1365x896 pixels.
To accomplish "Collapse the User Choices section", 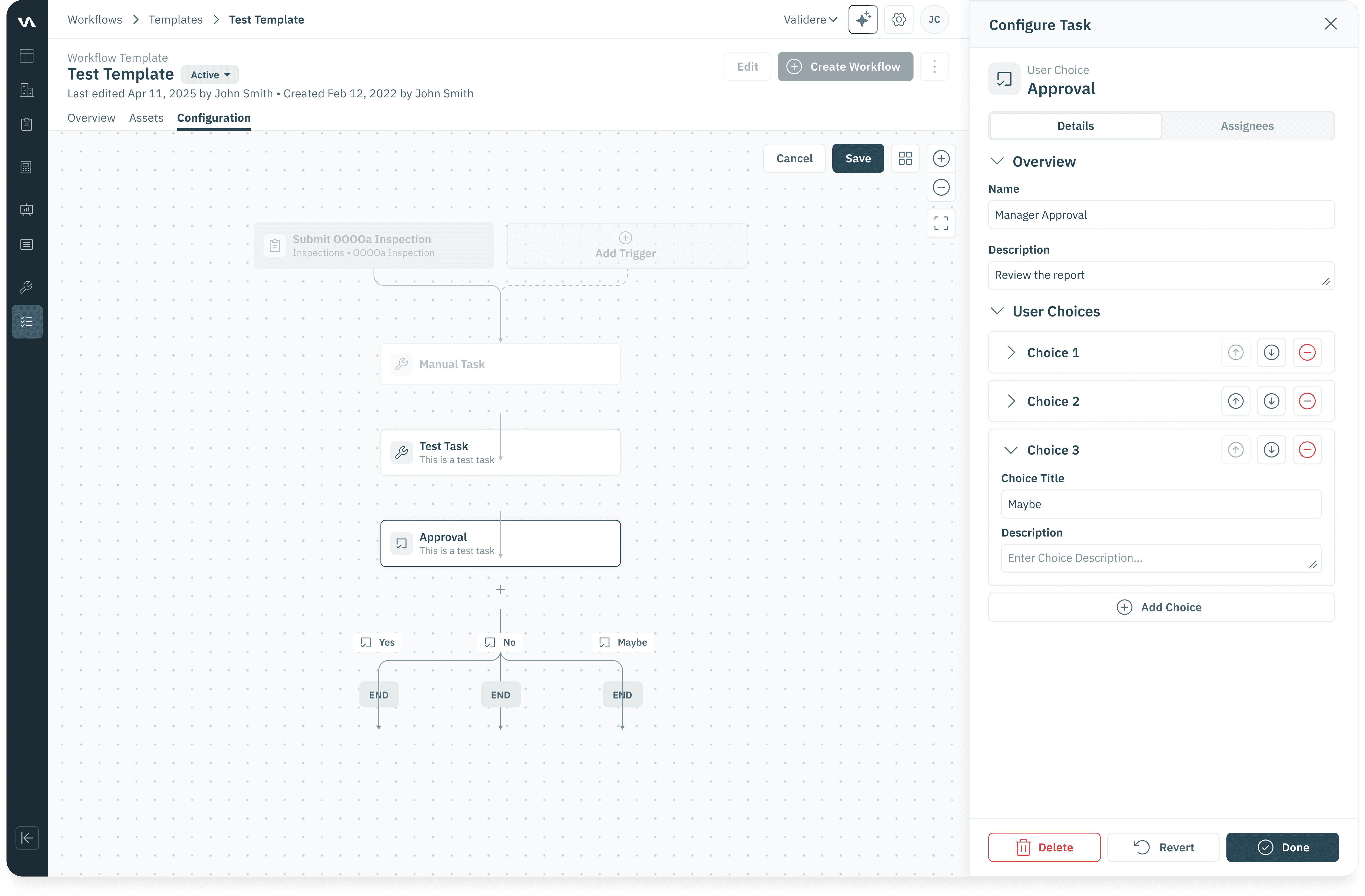I will (x=997, y=311).
